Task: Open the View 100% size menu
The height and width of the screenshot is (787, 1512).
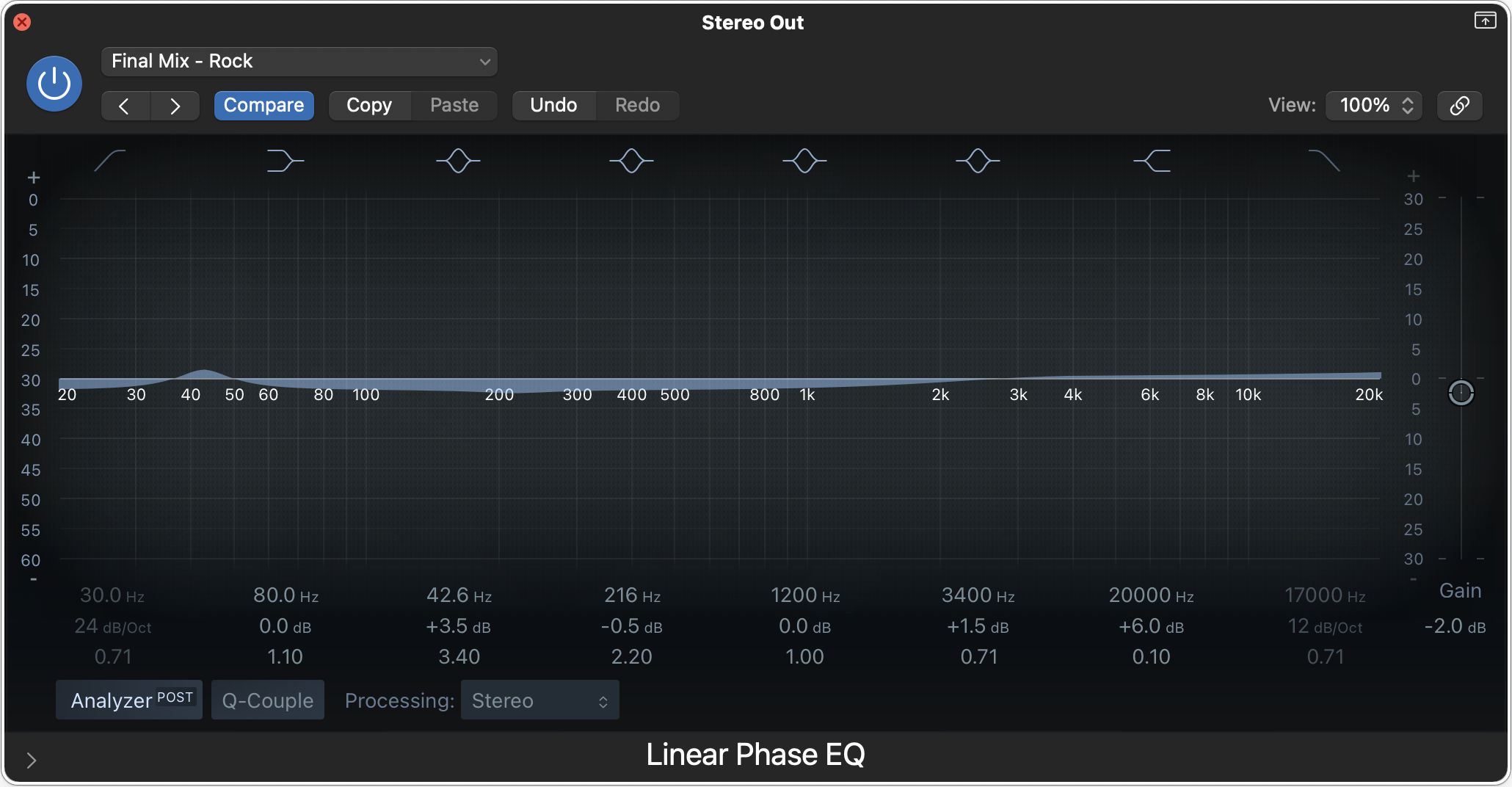Action: (x=1374, y=106)
